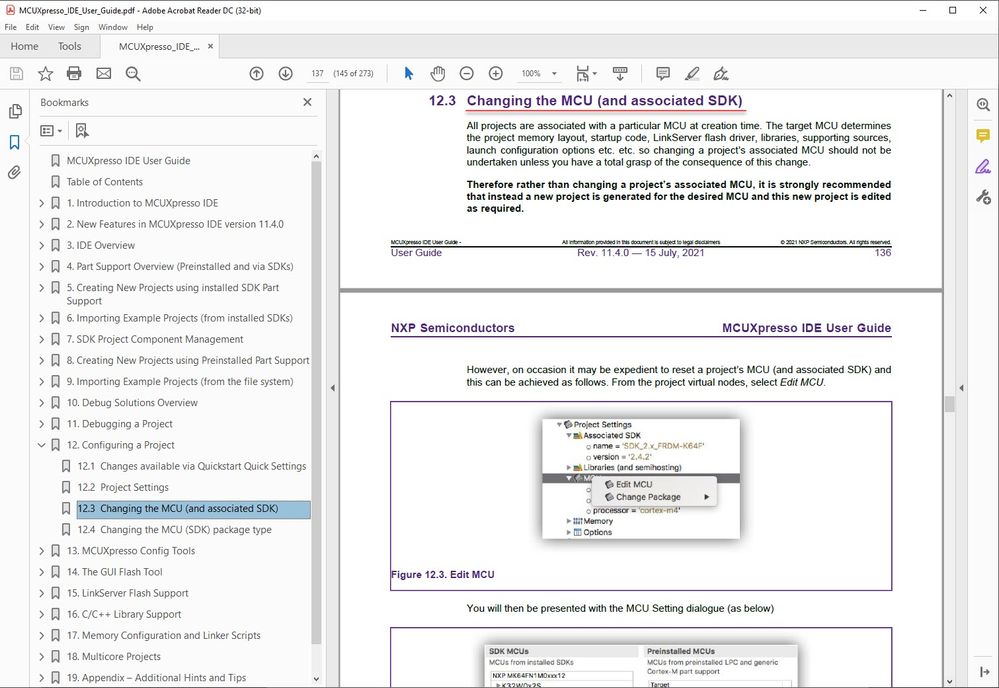Go to next page arrow
This screenshot has height=688, width=999.
pos(285,73)
